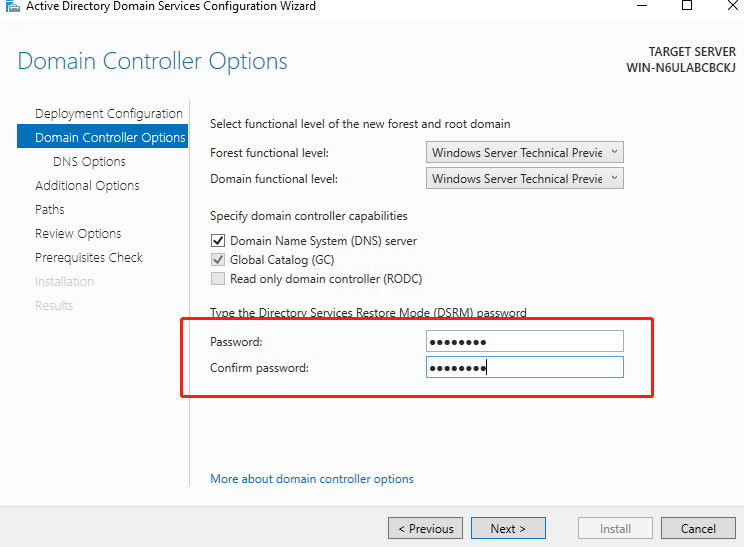Click 'Specify domain controller capabilities' text

point(308,216)
